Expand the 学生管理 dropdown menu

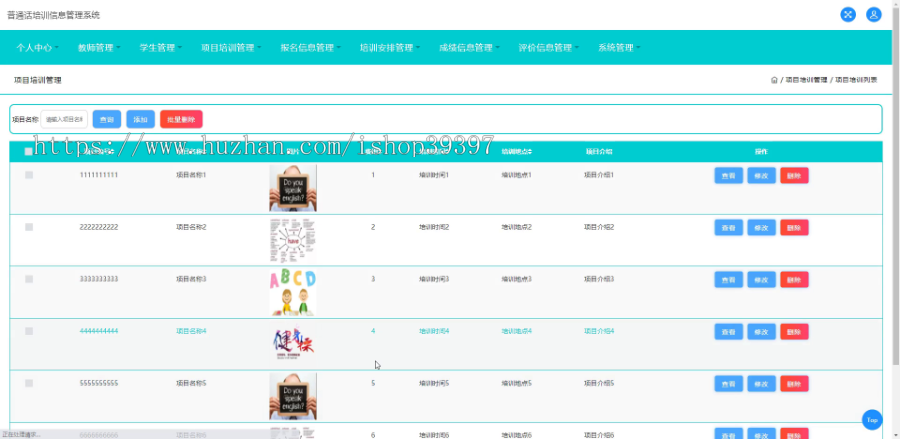pos(161,48)
